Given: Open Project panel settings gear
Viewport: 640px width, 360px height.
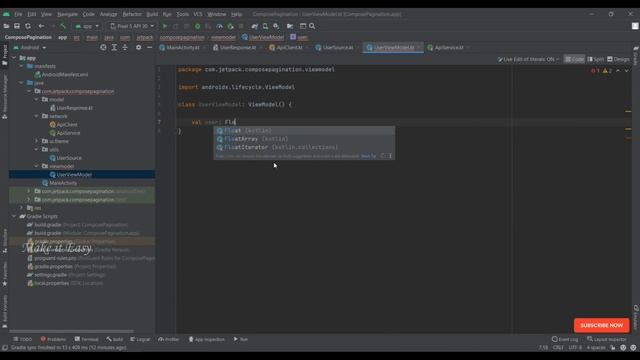Looking at the screenshot, I should tap(138, 47).
